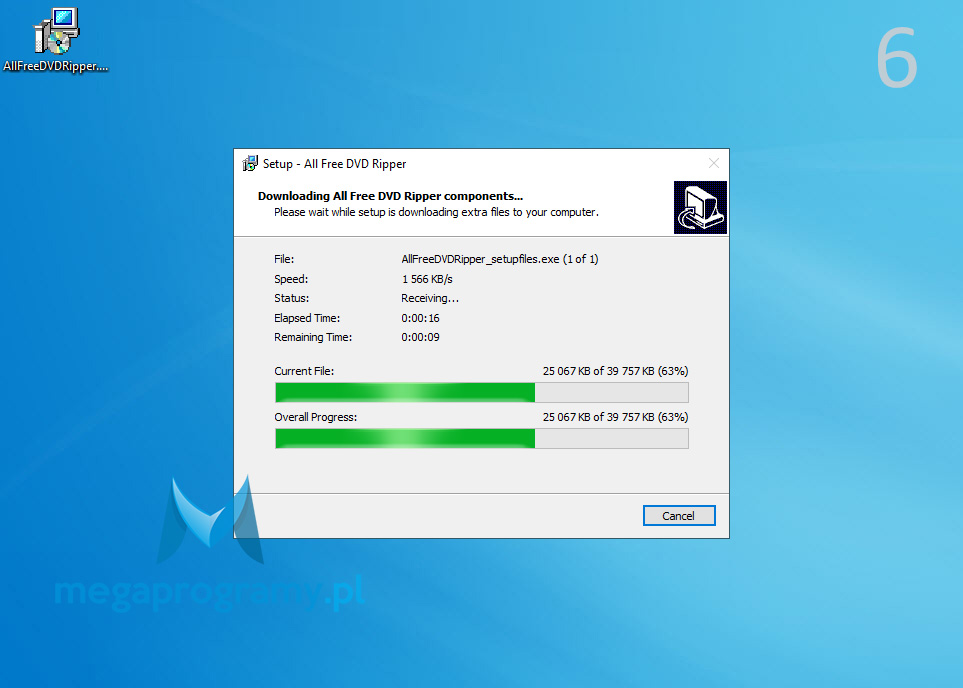Viewport: 963px width, 688px height.
Task: Click the Overall Progress bar
Action: (482, 439)
